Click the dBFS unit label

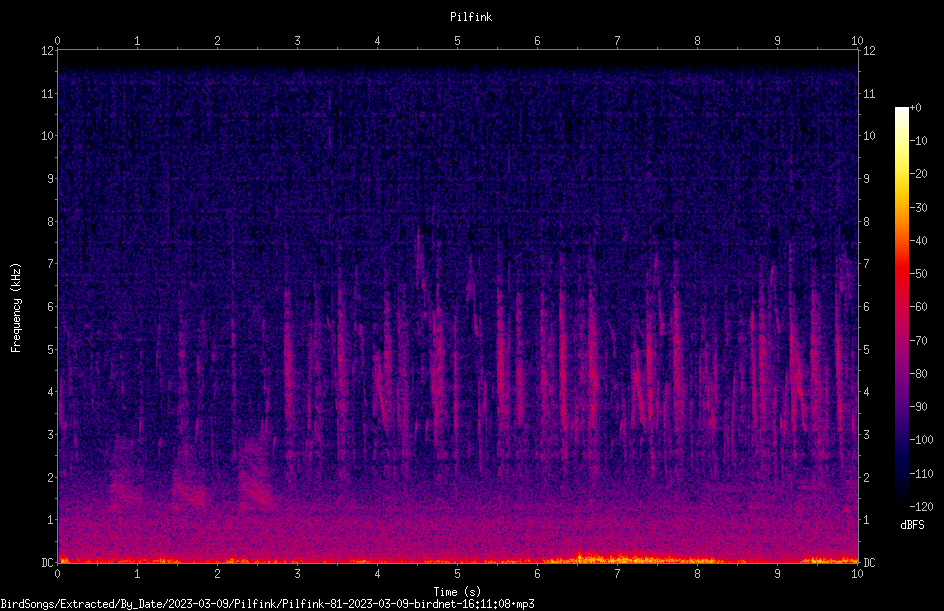click(912, 525)
